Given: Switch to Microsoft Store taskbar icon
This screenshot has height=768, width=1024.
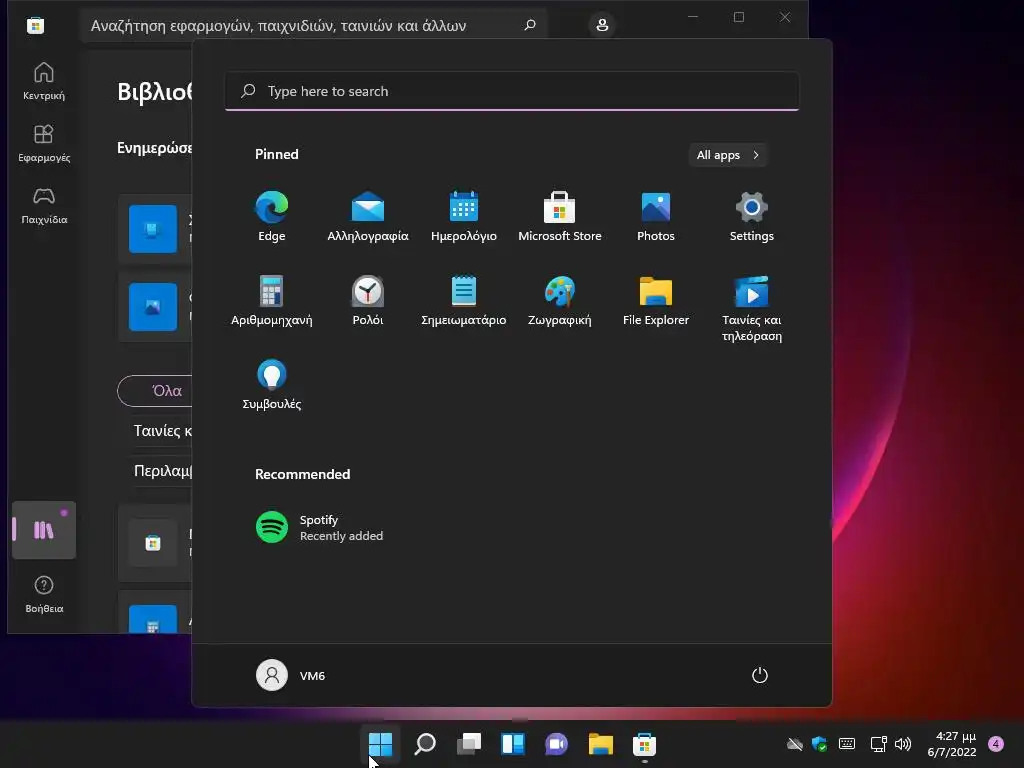Looking at the screenshot, I should pyautogui.click(x=644, y=744).
